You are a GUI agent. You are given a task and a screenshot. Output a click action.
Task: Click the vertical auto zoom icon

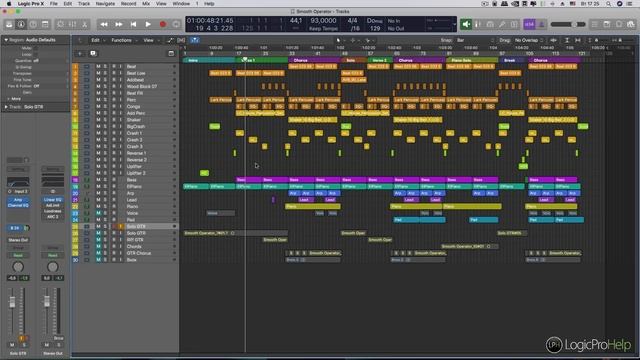coord(567,40)
